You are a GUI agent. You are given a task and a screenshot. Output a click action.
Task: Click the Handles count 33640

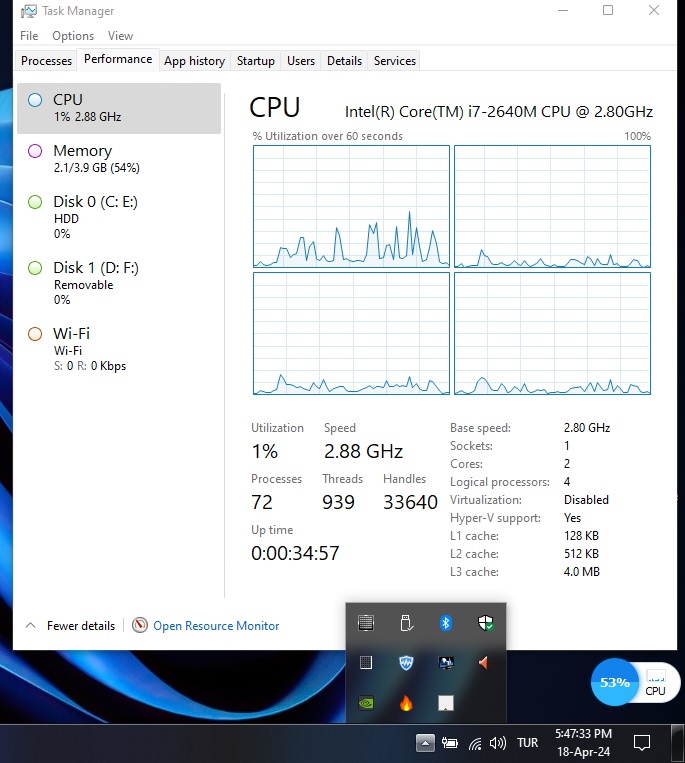coord(410,502)
